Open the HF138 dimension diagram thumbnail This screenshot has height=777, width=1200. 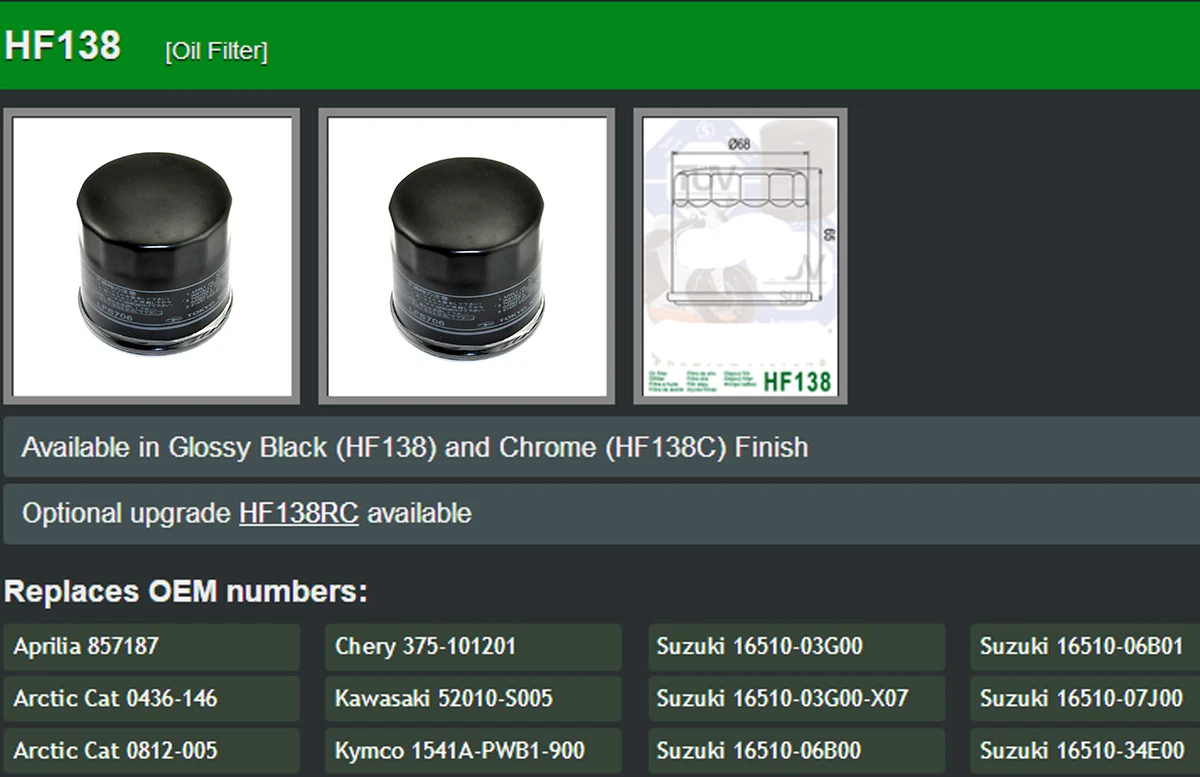[x=741, y=256]
